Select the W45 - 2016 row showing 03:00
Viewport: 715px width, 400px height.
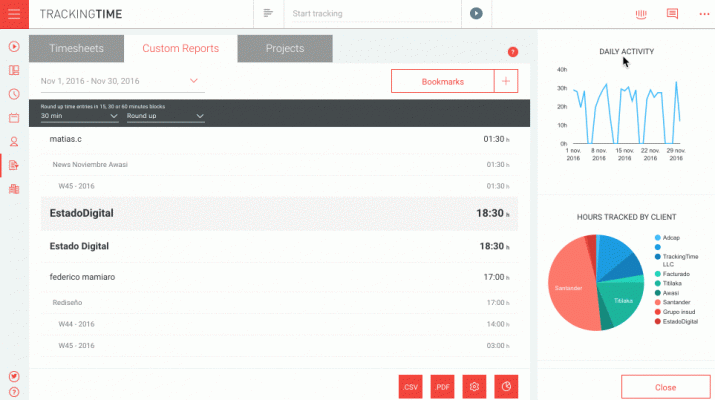tap(279, 346)
